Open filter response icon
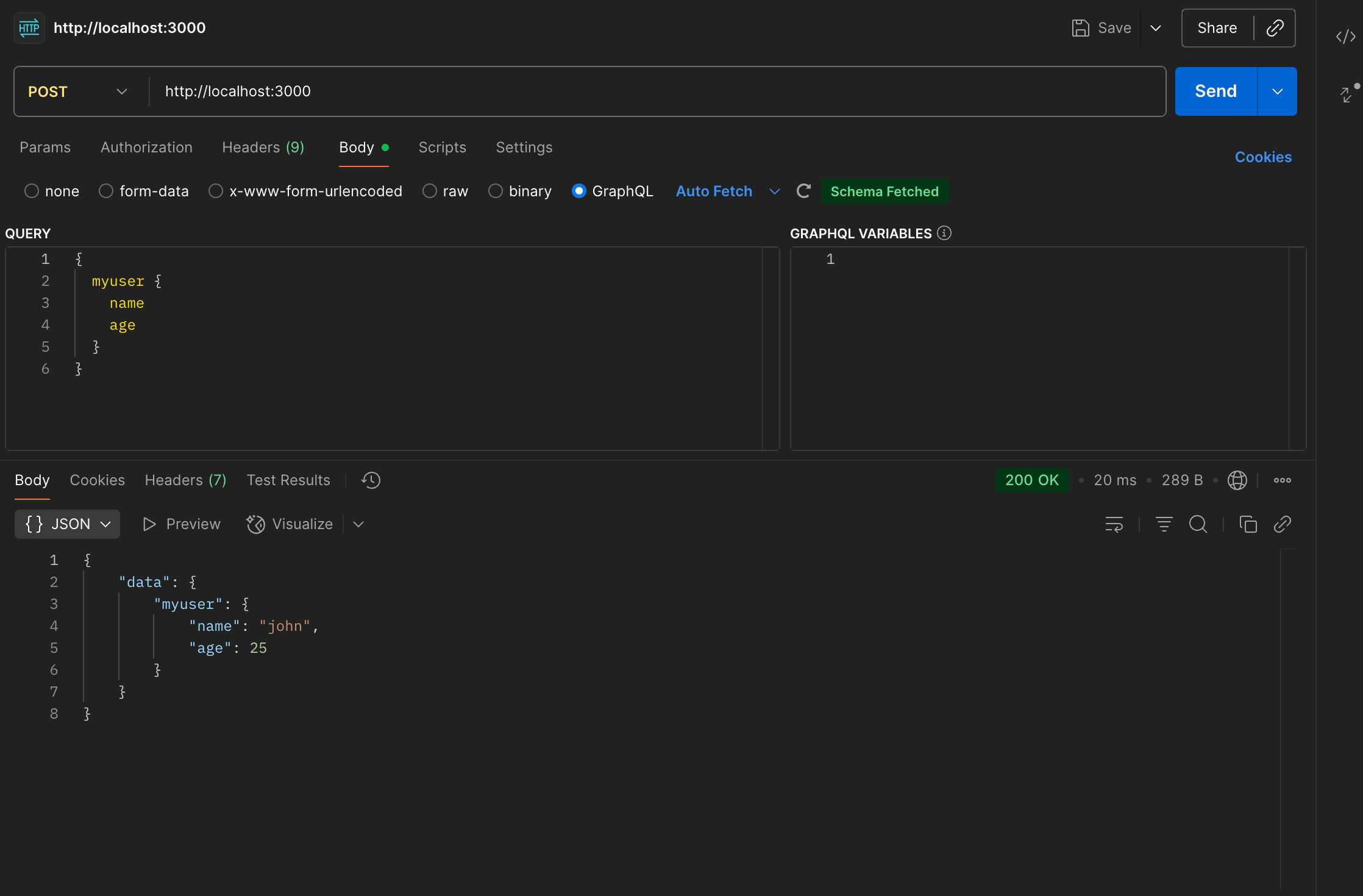 point(1164,524)
